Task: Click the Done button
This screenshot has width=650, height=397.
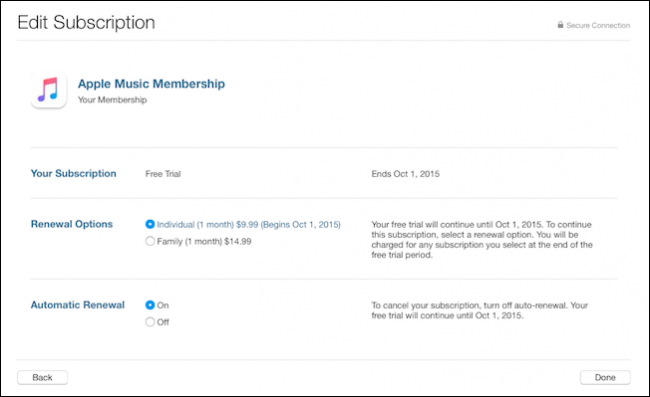Action: [605, 378]
